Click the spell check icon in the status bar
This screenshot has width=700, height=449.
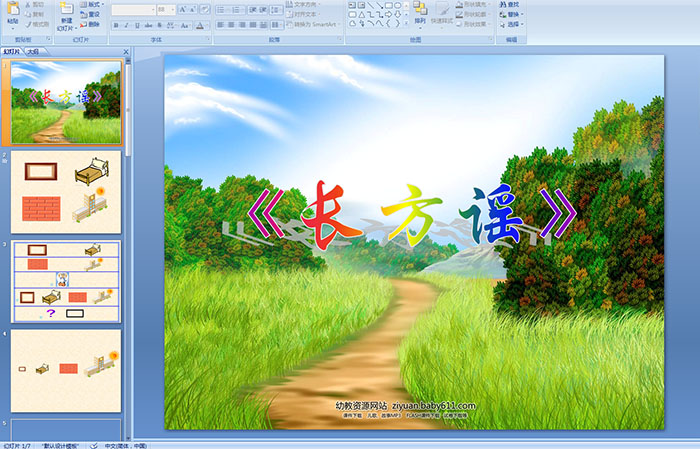point(94,445)
